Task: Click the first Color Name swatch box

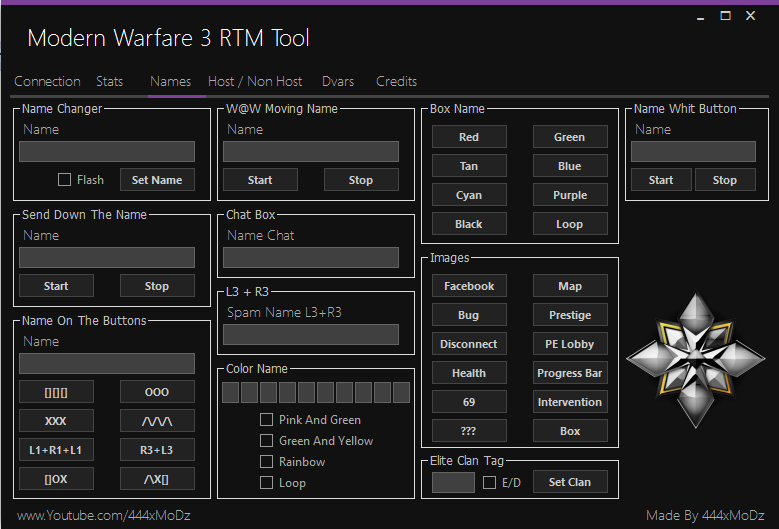Action: (231, 392)
